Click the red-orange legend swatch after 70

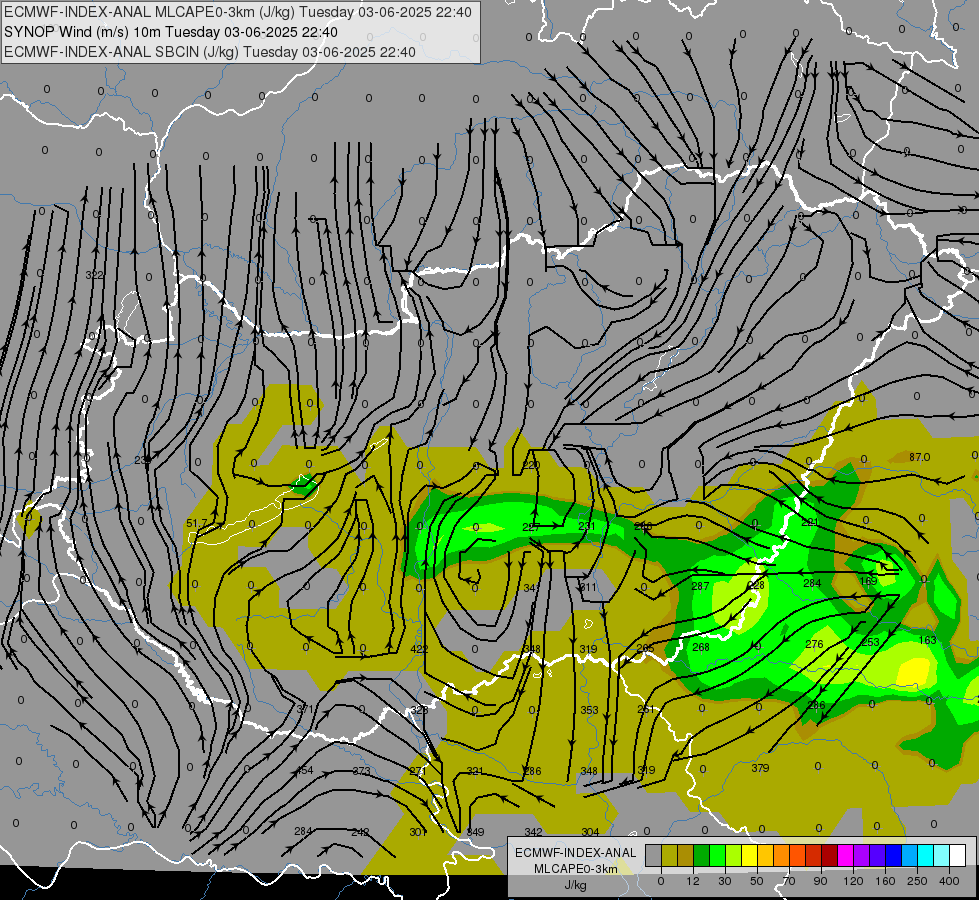coord(797,855)
